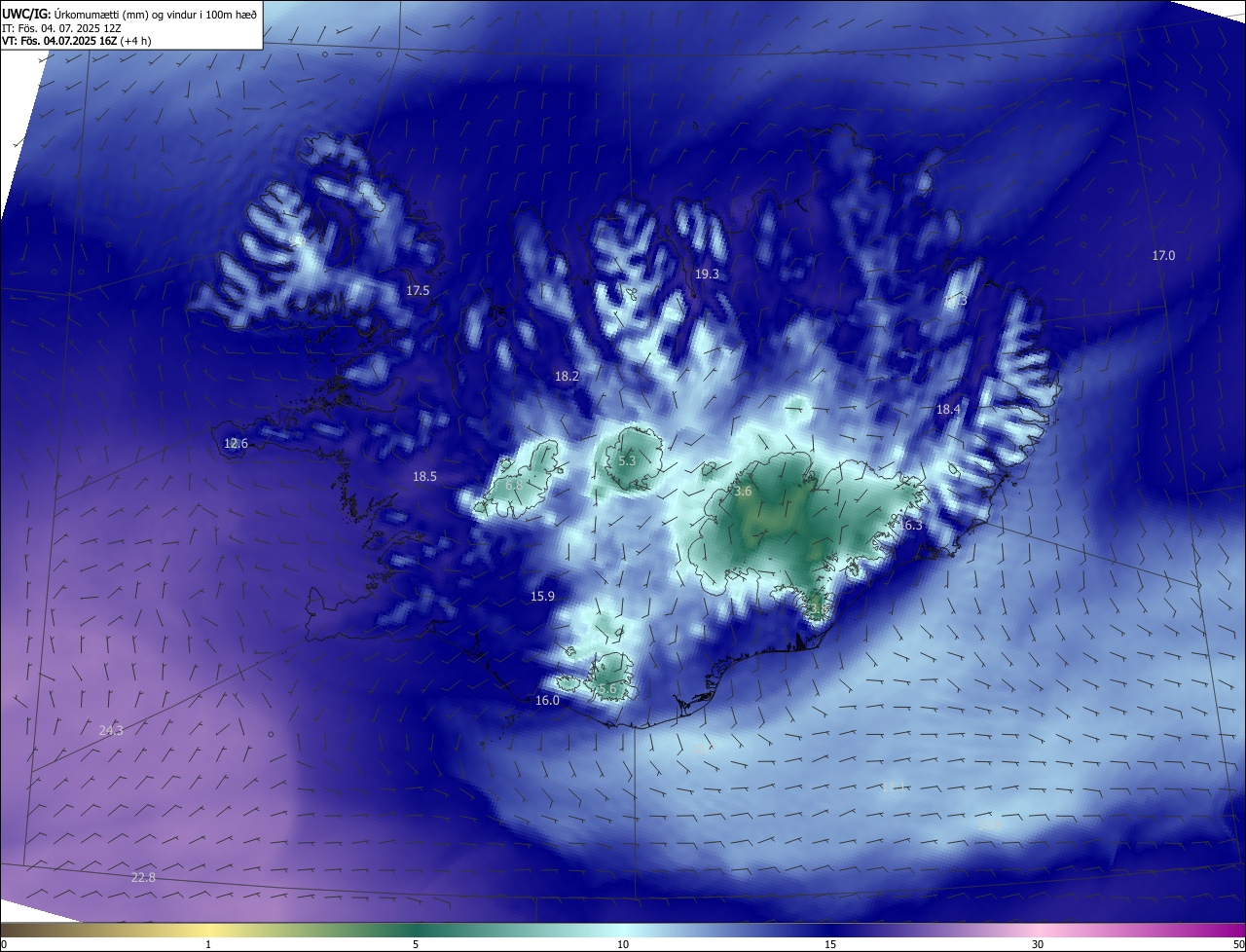Select the 'VT: Fös. 04.07.2025 16Z (+4 h)' line
This screenshot has height=952, width=1246.
click(x=76, y=41)
